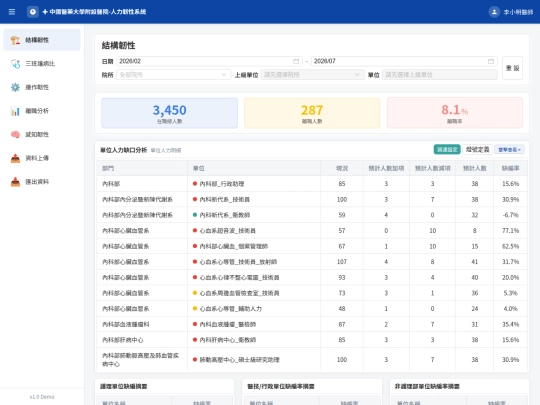540x405 pixels.
Task: Click the 結構韌性 page heading
Action: [118, 45]
